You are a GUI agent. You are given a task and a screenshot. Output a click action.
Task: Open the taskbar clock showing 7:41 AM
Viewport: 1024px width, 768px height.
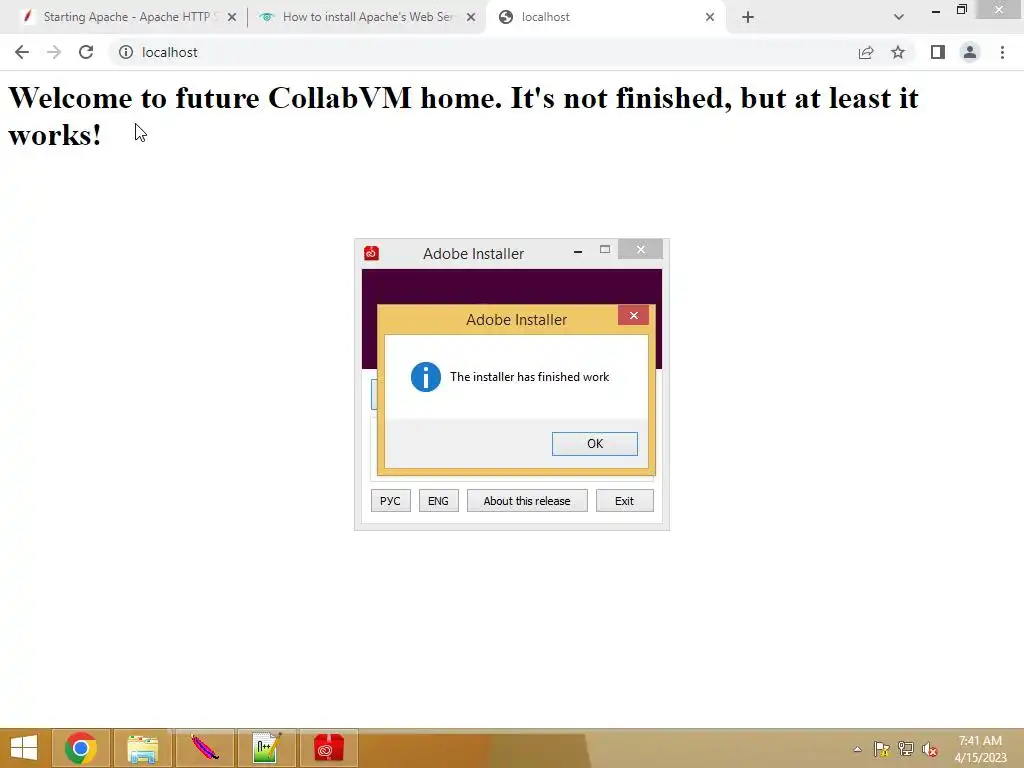pyautogui.click(x=980, y=749)
